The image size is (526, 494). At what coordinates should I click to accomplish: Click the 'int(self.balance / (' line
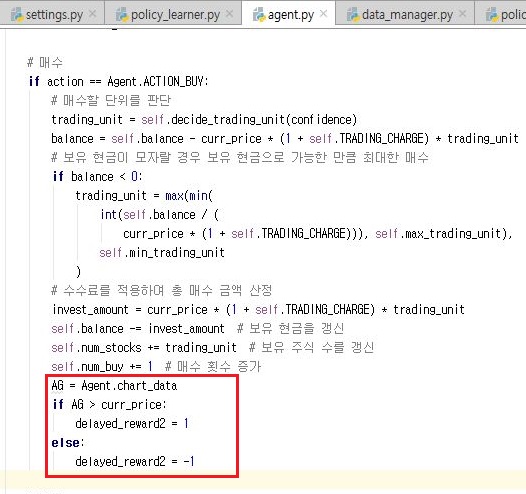tap(160, 215)
